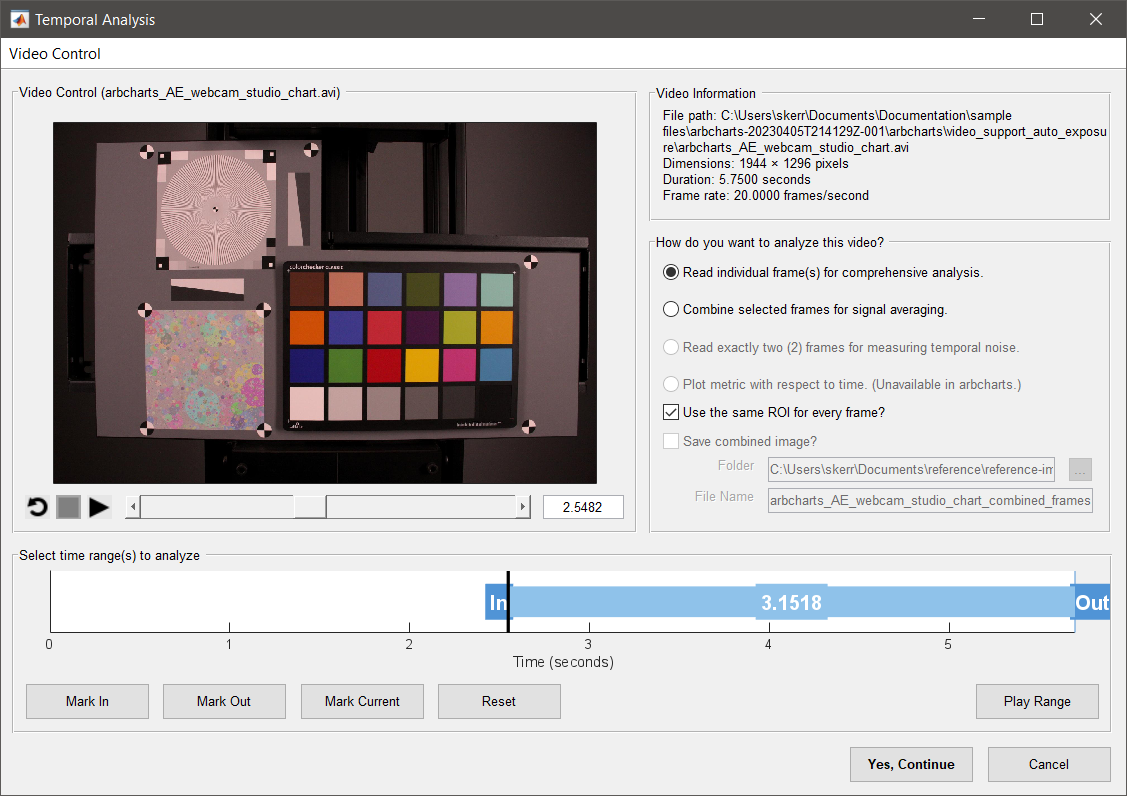1127x796 pixels.
Task: Maximize the Temporal Analysis window
Action: coord(1037,19)
